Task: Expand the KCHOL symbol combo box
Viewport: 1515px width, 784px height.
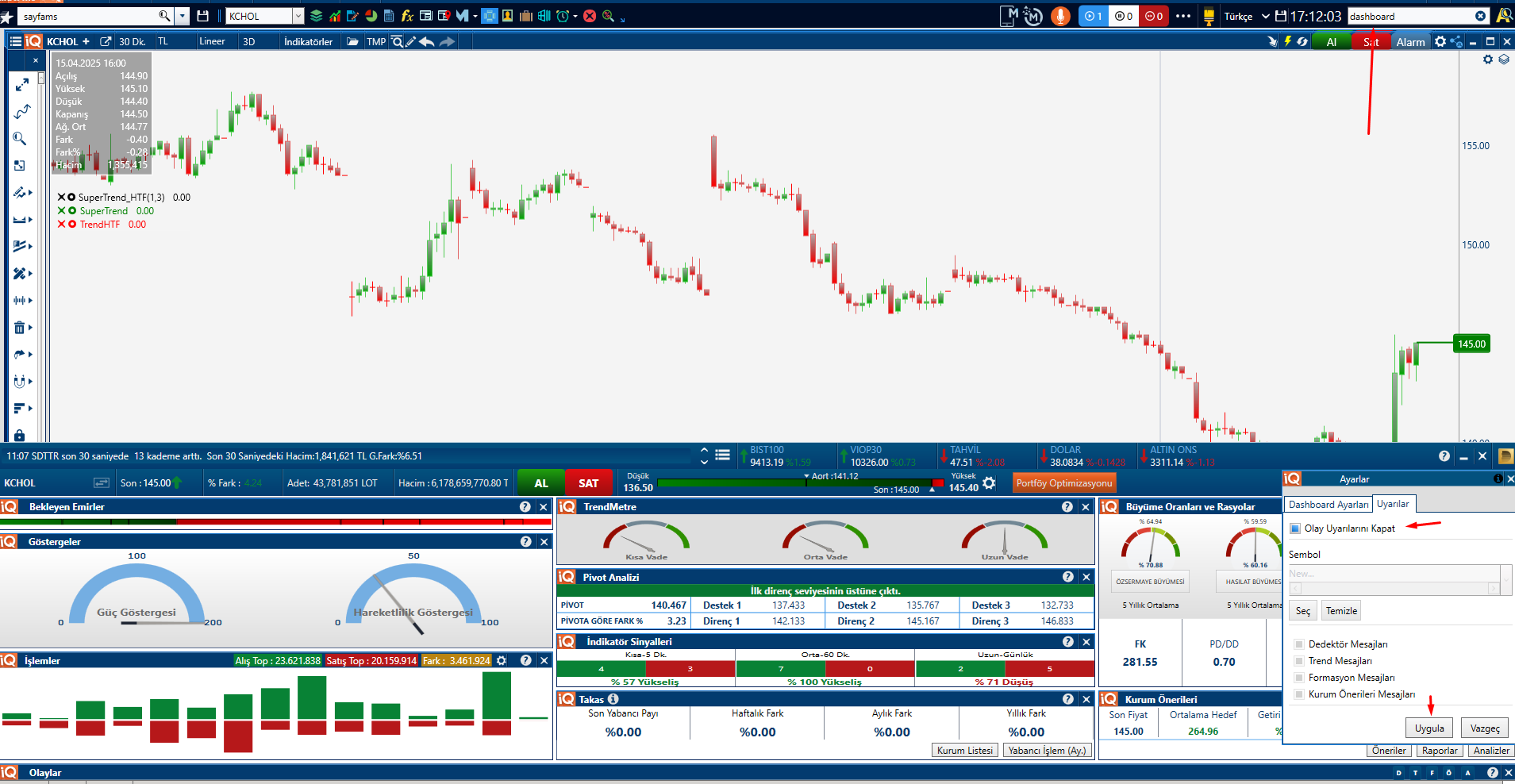Action: (x=298, y=16)
